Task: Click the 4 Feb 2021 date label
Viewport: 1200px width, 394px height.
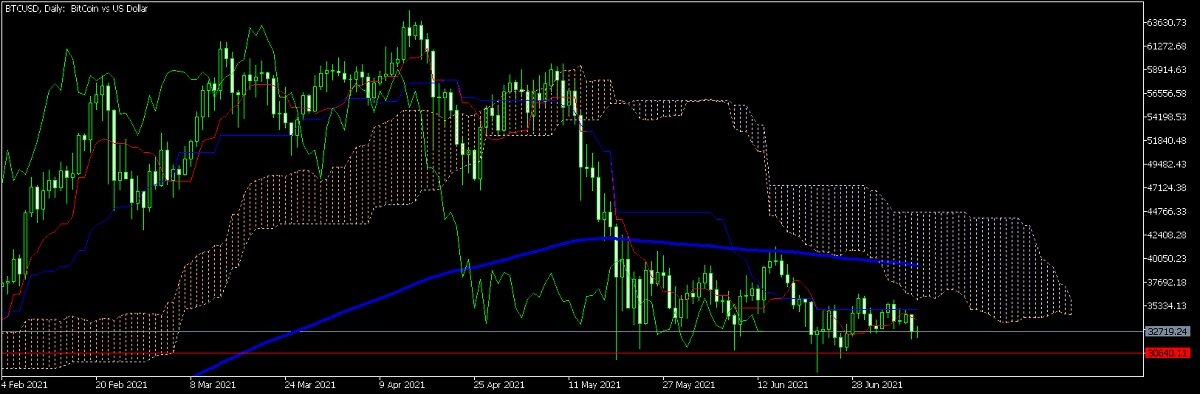Action: pos(24,384)
